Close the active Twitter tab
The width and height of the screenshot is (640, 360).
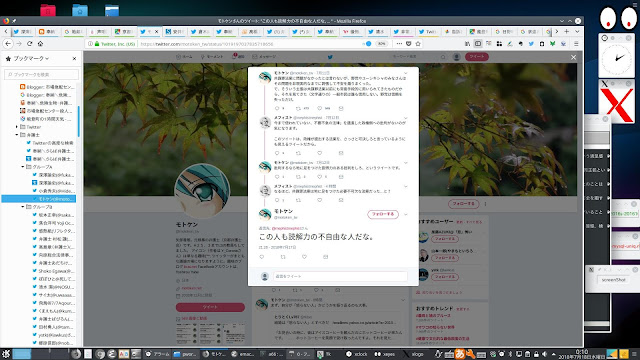coord(156,31)
